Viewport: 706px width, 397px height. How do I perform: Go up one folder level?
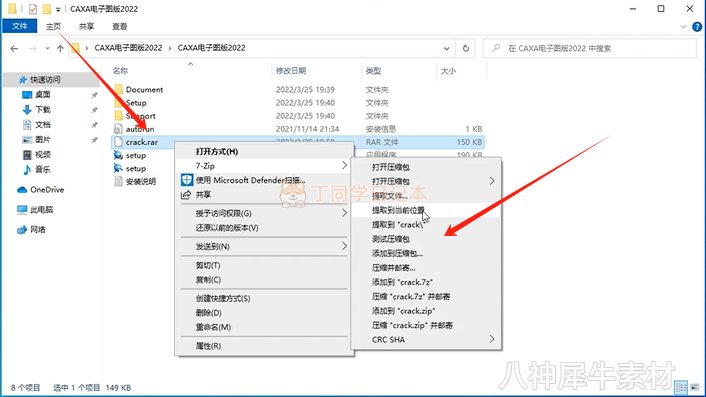[x=60, y=48]
